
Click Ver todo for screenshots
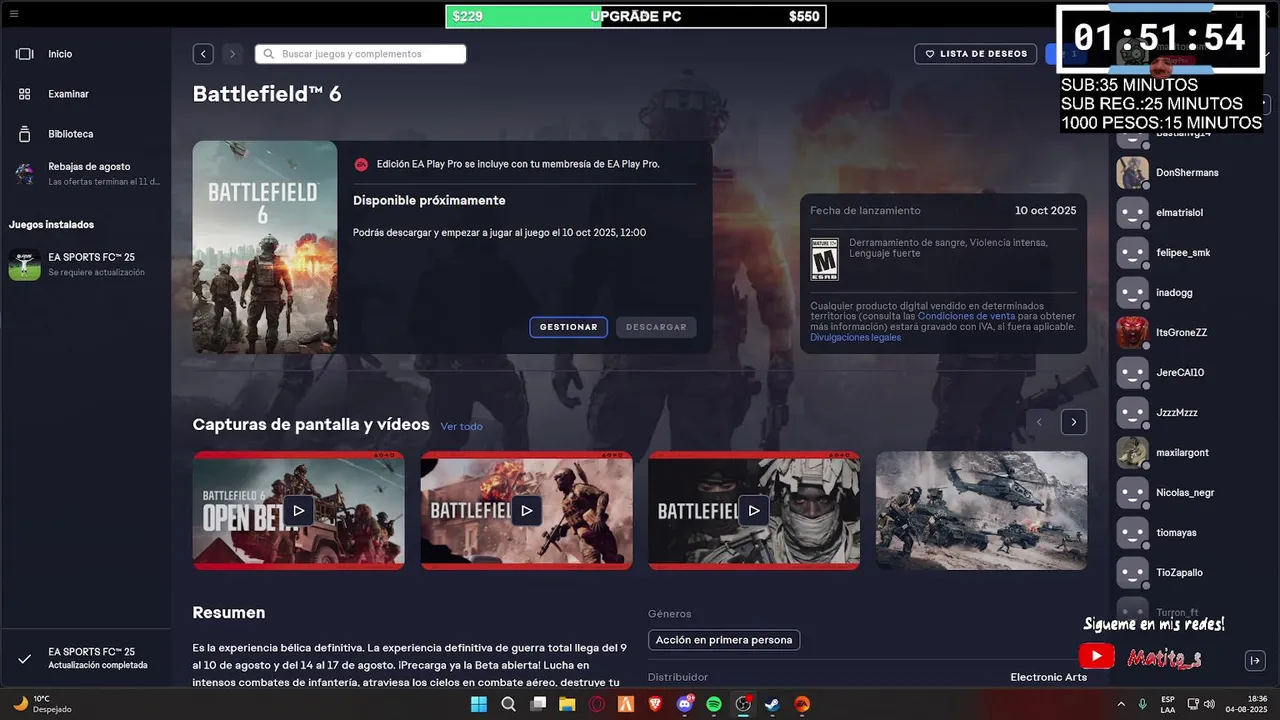(x=461, y=426)
